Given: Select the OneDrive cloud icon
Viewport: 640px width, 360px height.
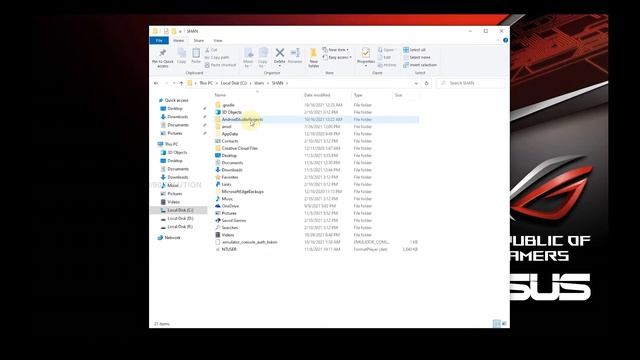Looking at the screenshot, I should pyautogui.click(x=218, y=206).
